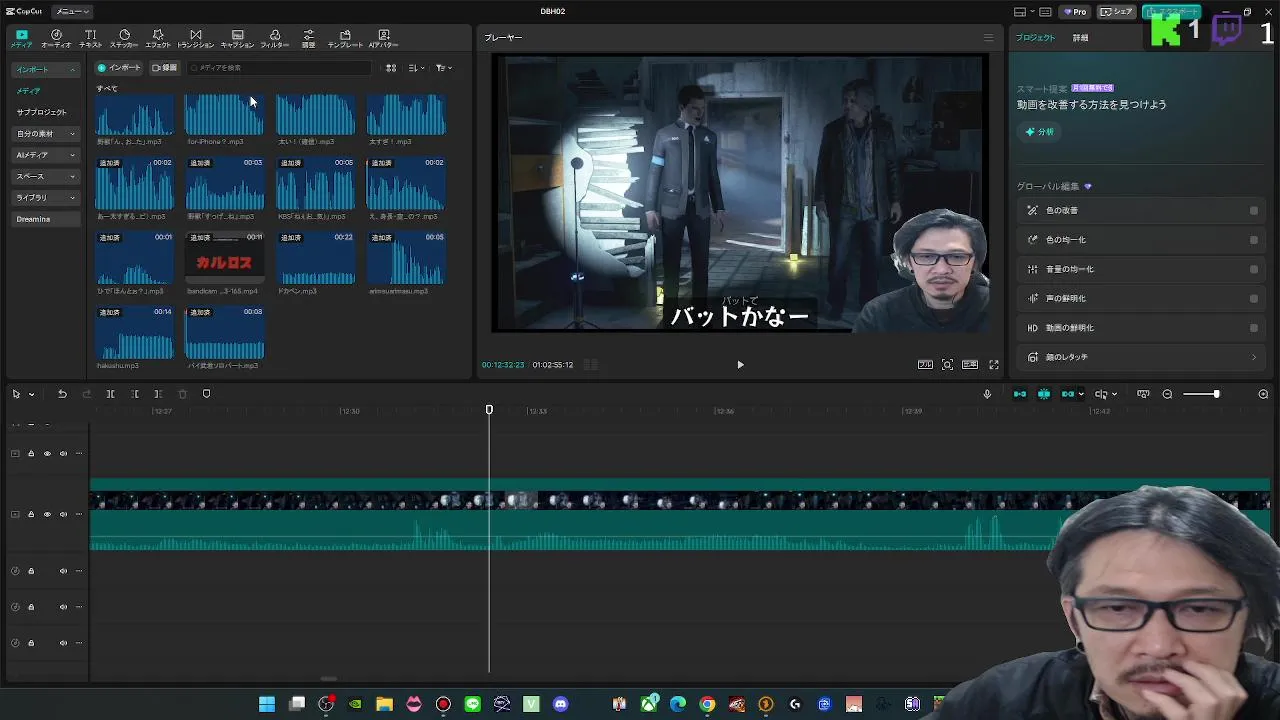Expand the スペース sidebar section
The height and width of the screenshot is (720, 1280).
45,176
